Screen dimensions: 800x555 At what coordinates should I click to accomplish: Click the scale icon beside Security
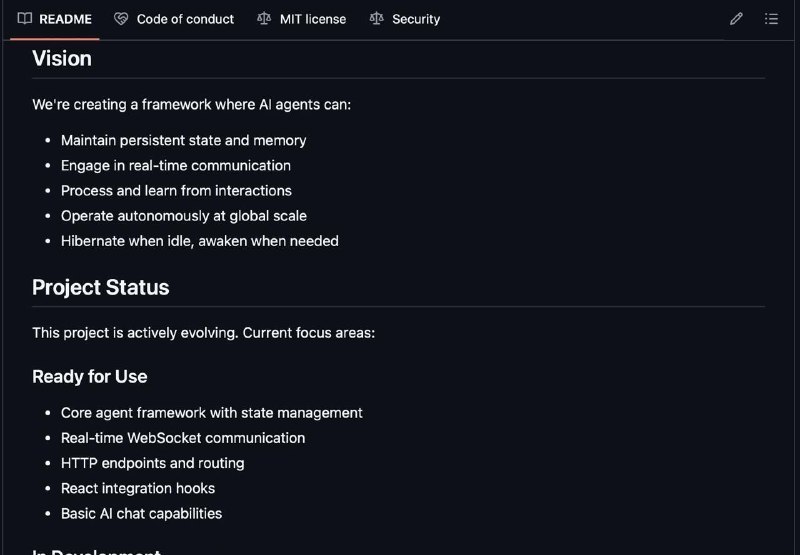376,19
